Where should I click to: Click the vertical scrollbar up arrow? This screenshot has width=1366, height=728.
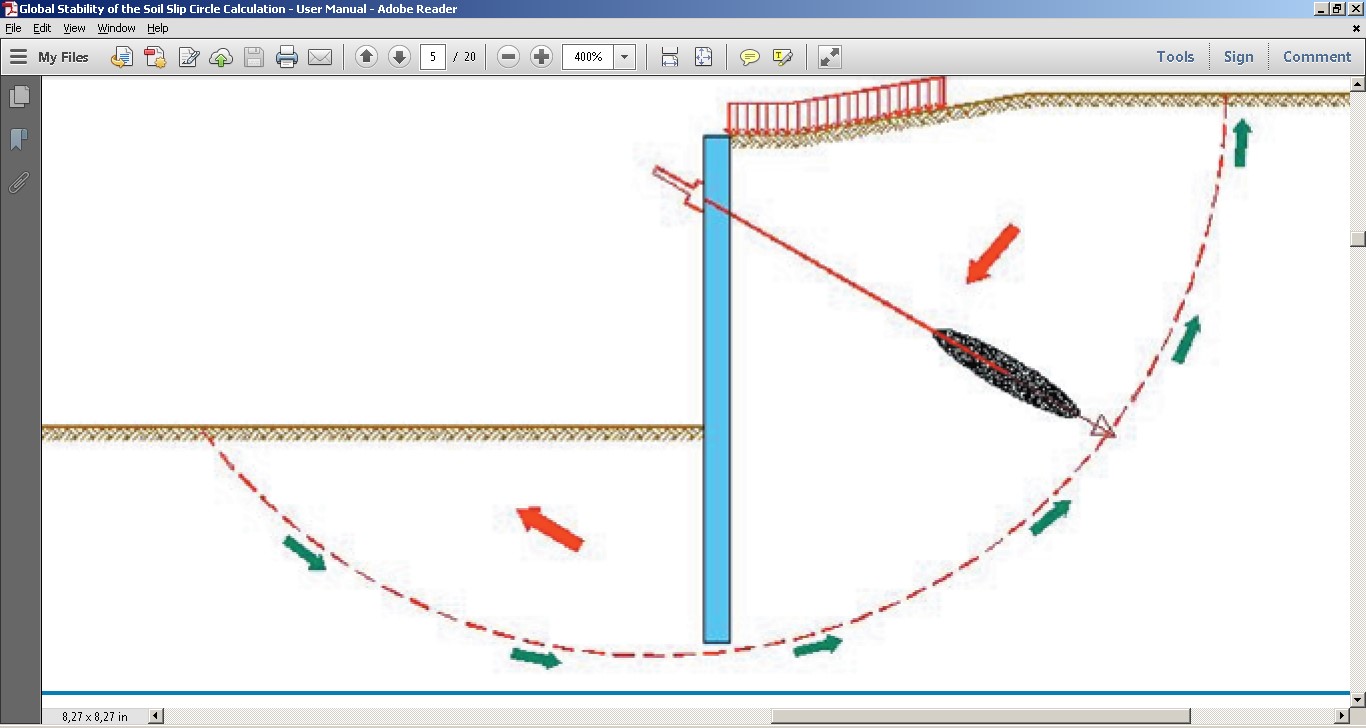[1357, 84]
